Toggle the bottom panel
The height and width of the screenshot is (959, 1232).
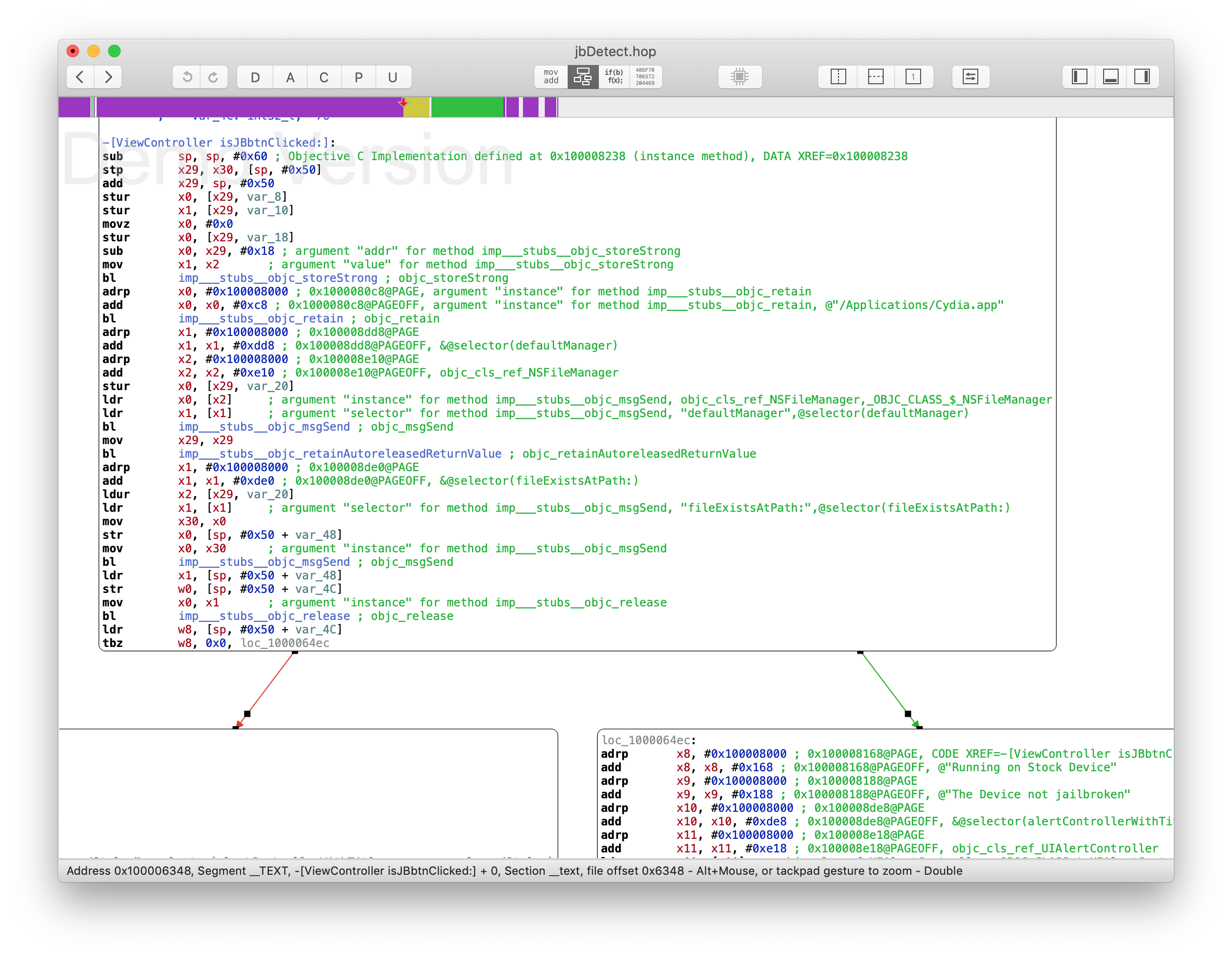pyautogui.click(x=1111, y=77)
